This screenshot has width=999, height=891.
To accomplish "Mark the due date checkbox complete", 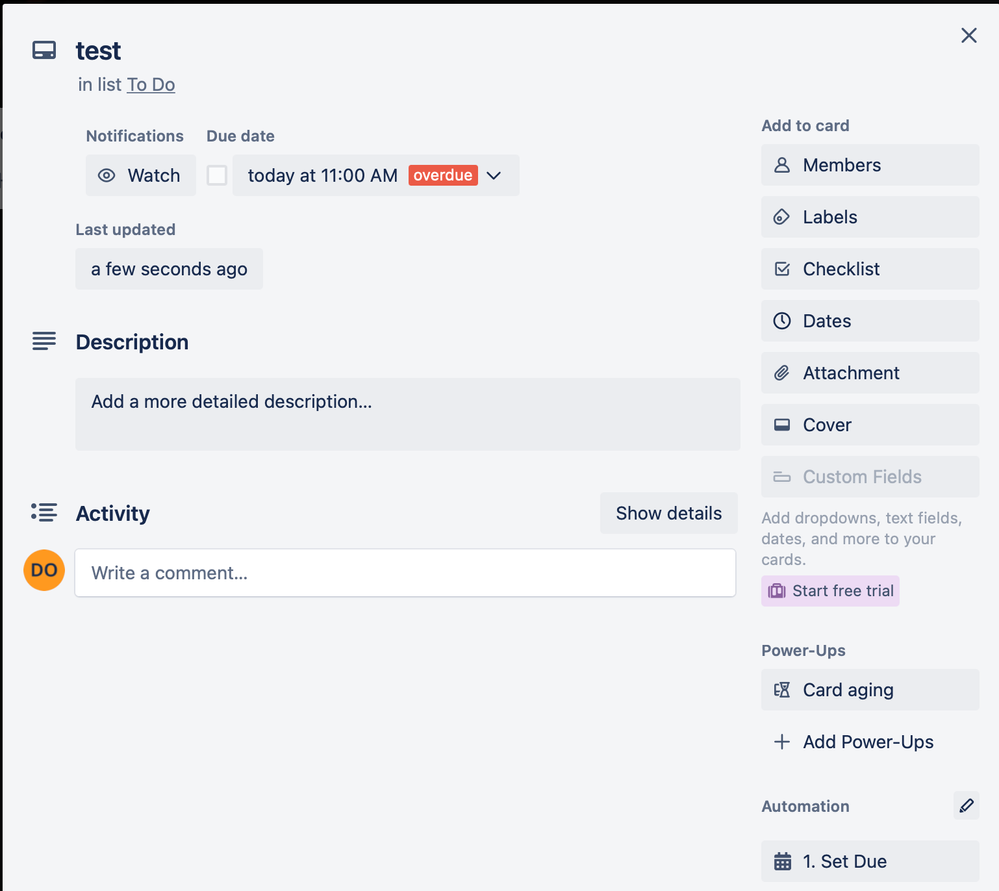I will [x=217, y=176].
